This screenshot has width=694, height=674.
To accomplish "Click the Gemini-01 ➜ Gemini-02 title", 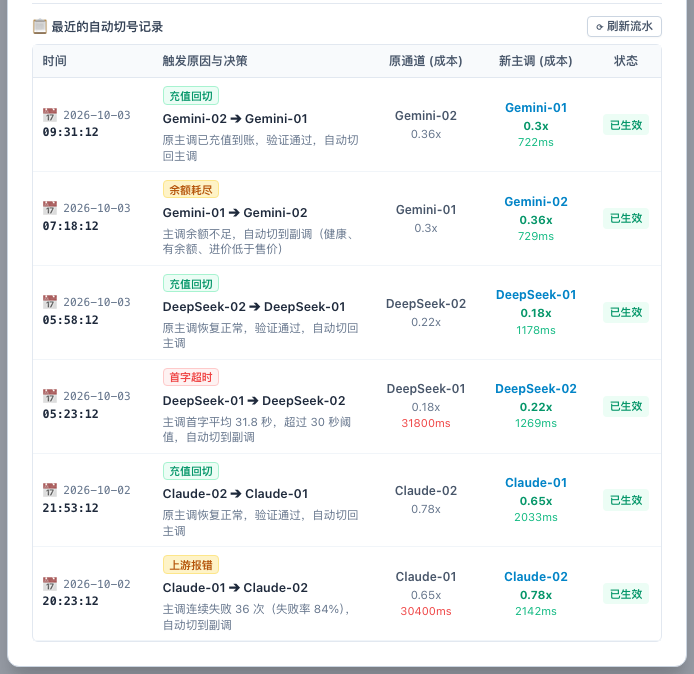I will click(235, 212).
